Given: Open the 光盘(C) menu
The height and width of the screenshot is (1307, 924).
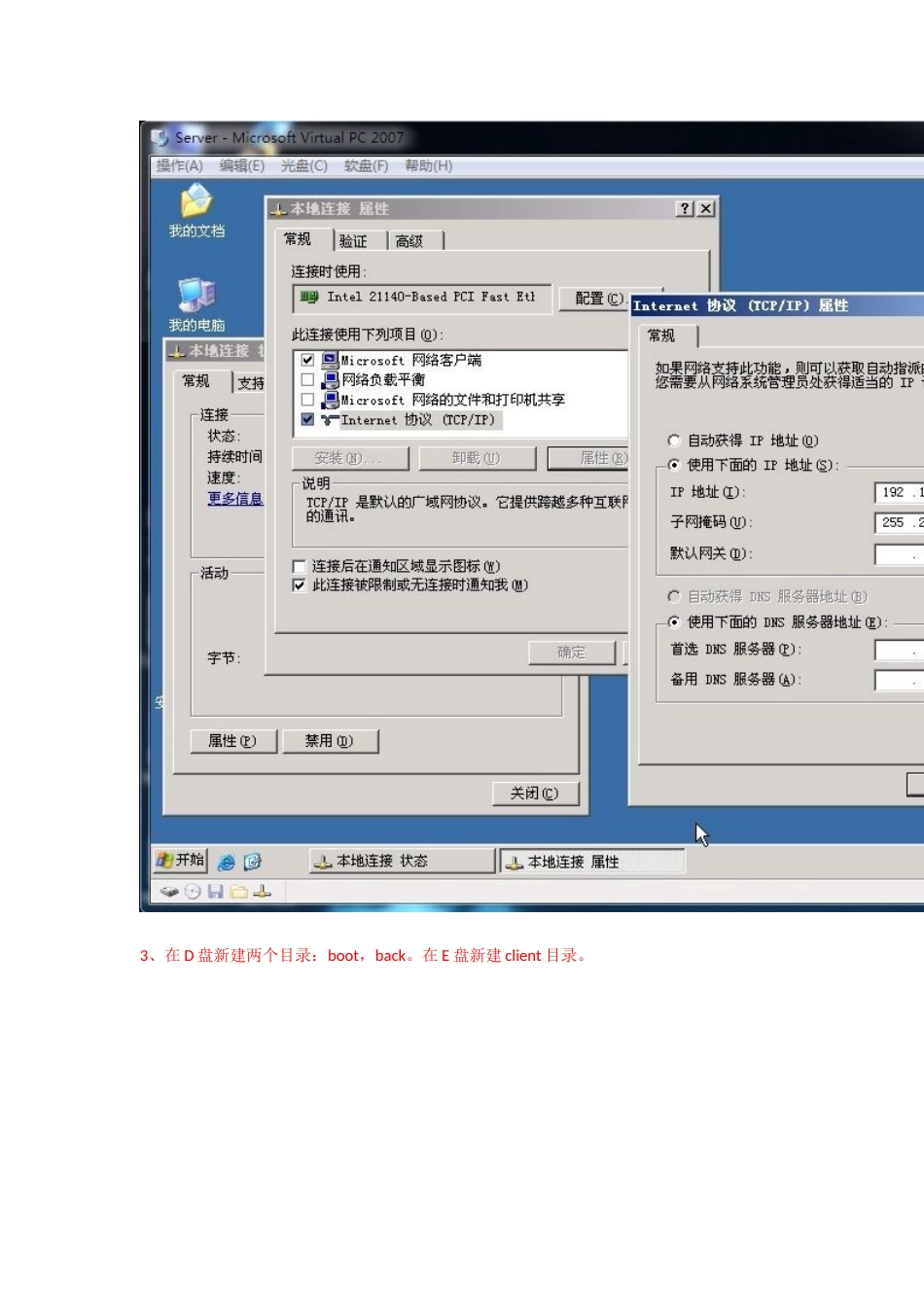Looking at the screenshot, I should tap(304, 166).
